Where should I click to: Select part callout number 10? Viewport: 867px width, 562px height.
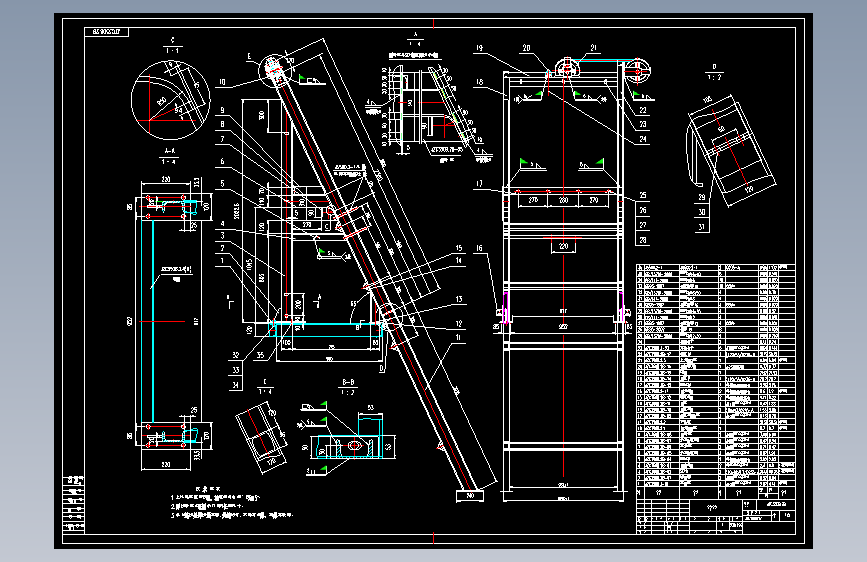pos(222,82)
